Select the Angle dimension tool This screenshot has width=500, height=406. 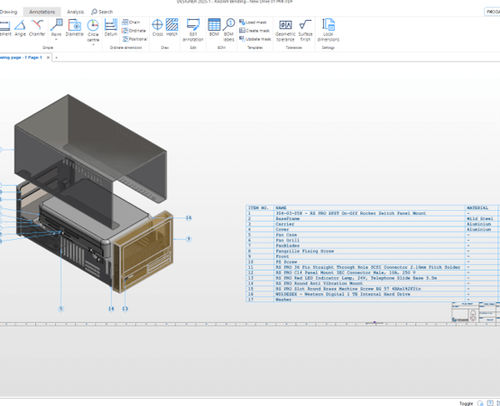[x=20, y=28]
